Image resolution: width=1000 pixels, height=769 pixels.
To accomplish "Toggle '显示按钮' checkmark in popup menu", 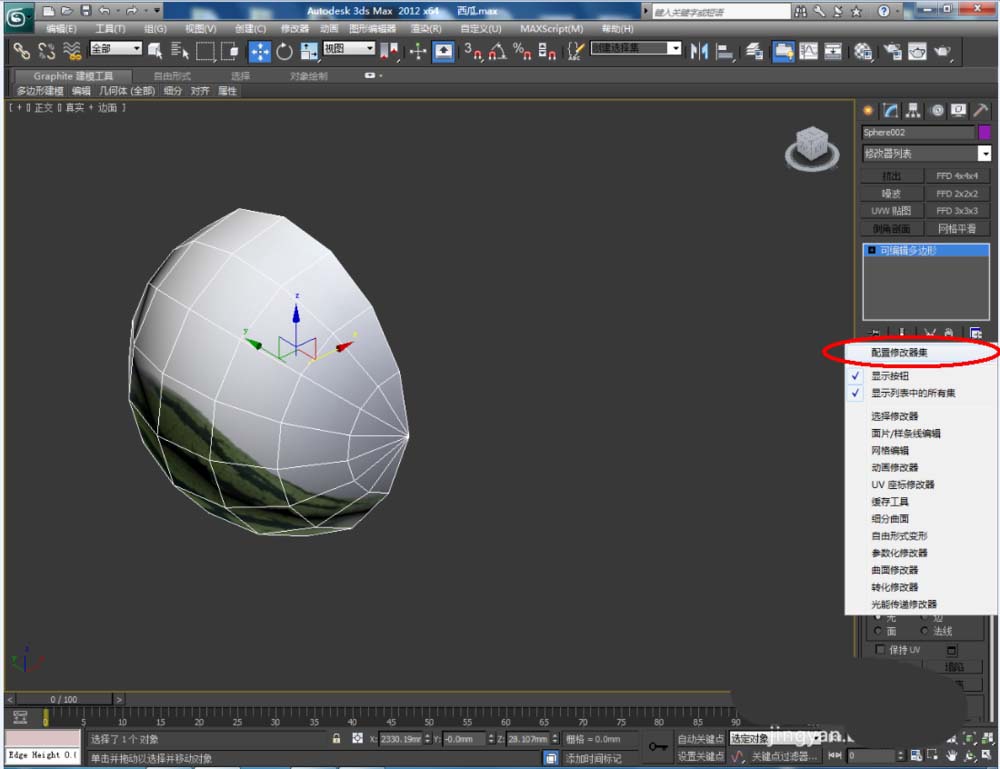I will tap(889, 376).
